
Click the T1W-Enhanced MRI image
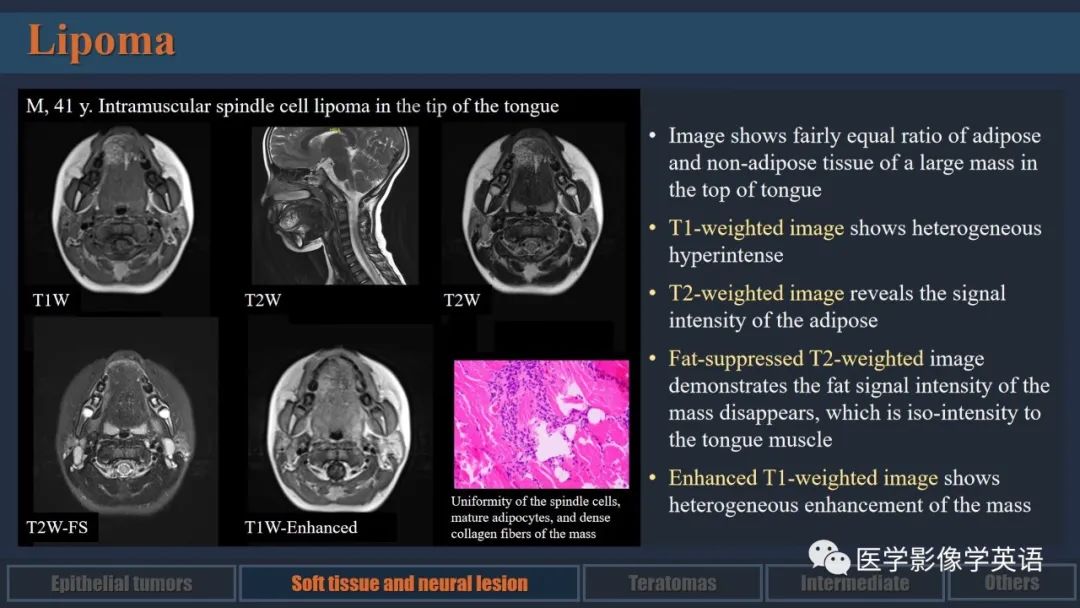pos(338,429)
